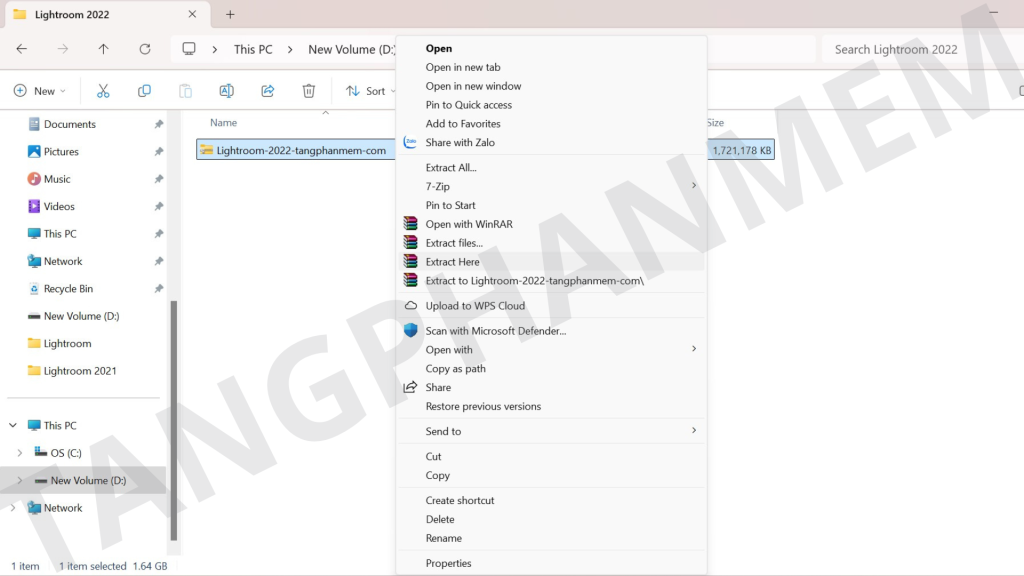Open the Sort dropdown menu
1024x576 pixels.
click(367, 91)
